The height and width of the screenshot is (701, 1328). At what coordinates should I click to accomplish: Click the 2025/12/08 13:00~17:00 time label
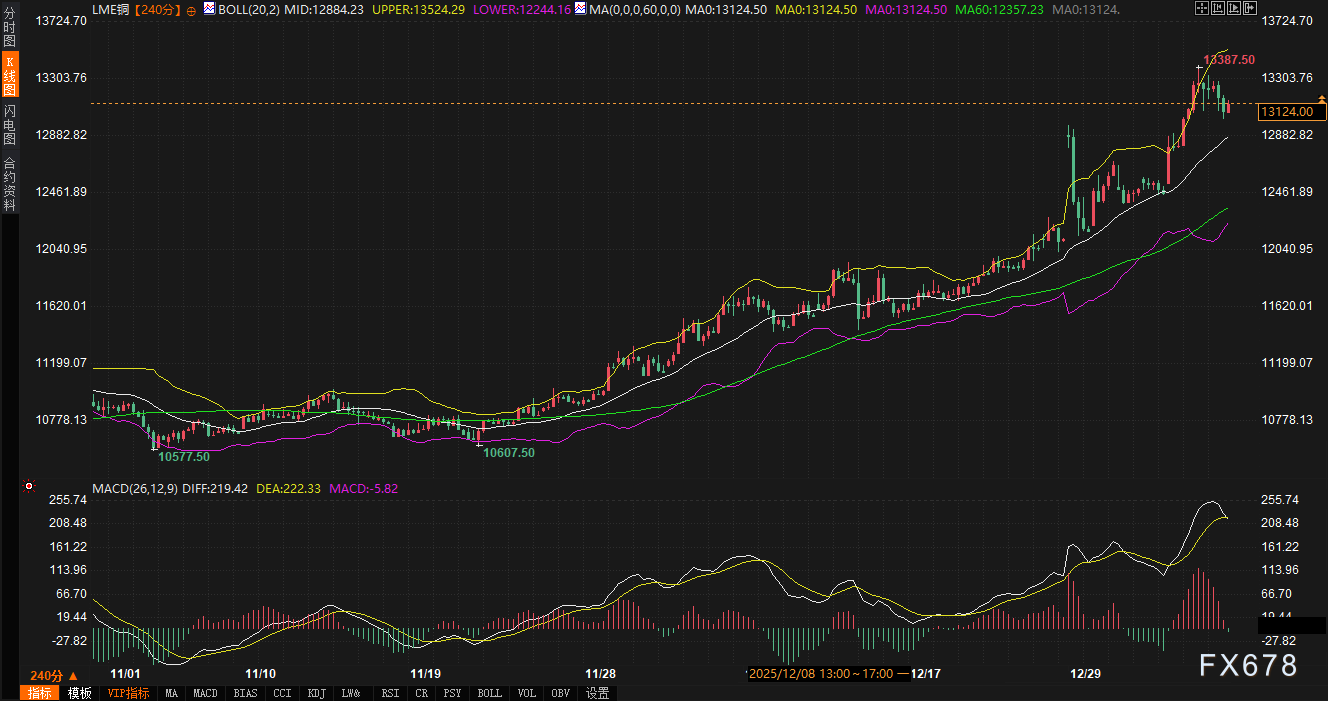tap(821, 674)
